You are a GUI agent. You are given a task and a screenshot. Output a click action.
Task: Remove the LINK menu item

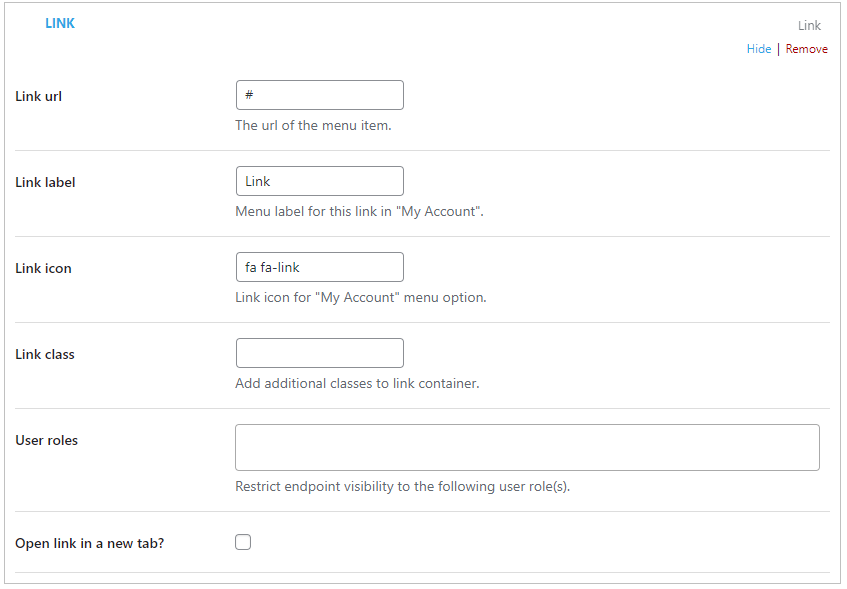pyautogui.click(x=806, y=49)
